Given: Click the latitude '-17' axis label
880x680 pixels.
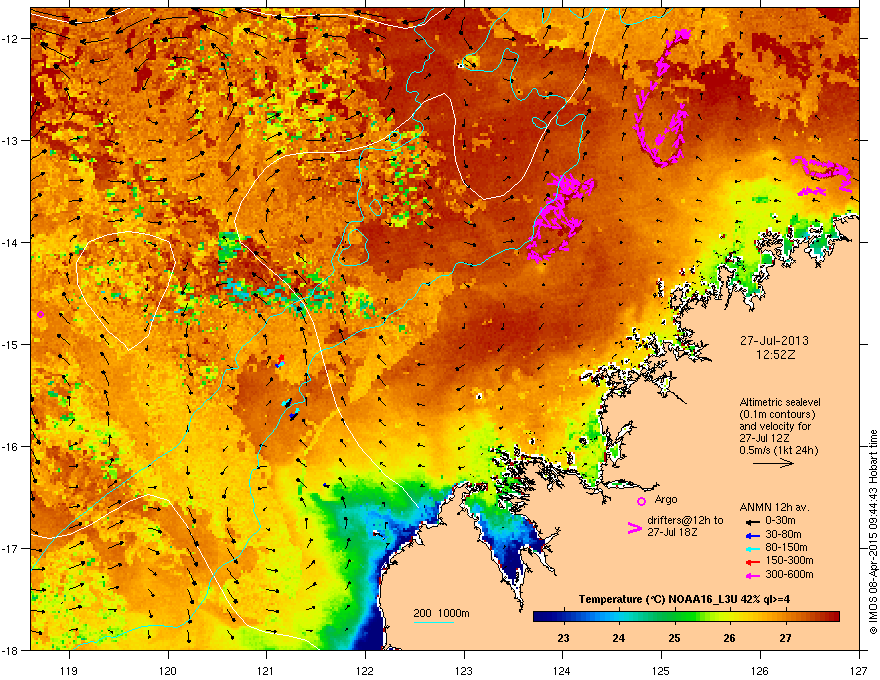Looking at the screenshot, I should 11,549.
